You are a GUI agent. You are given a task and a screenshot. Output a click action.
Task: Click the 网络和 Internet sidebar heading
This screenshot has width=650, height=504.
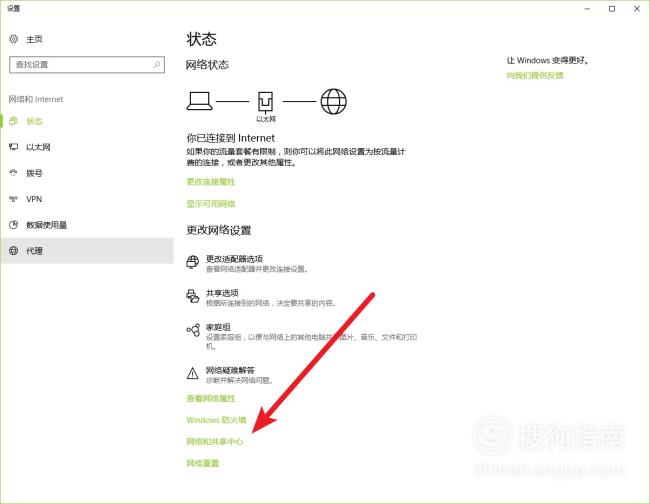(36, 99)
